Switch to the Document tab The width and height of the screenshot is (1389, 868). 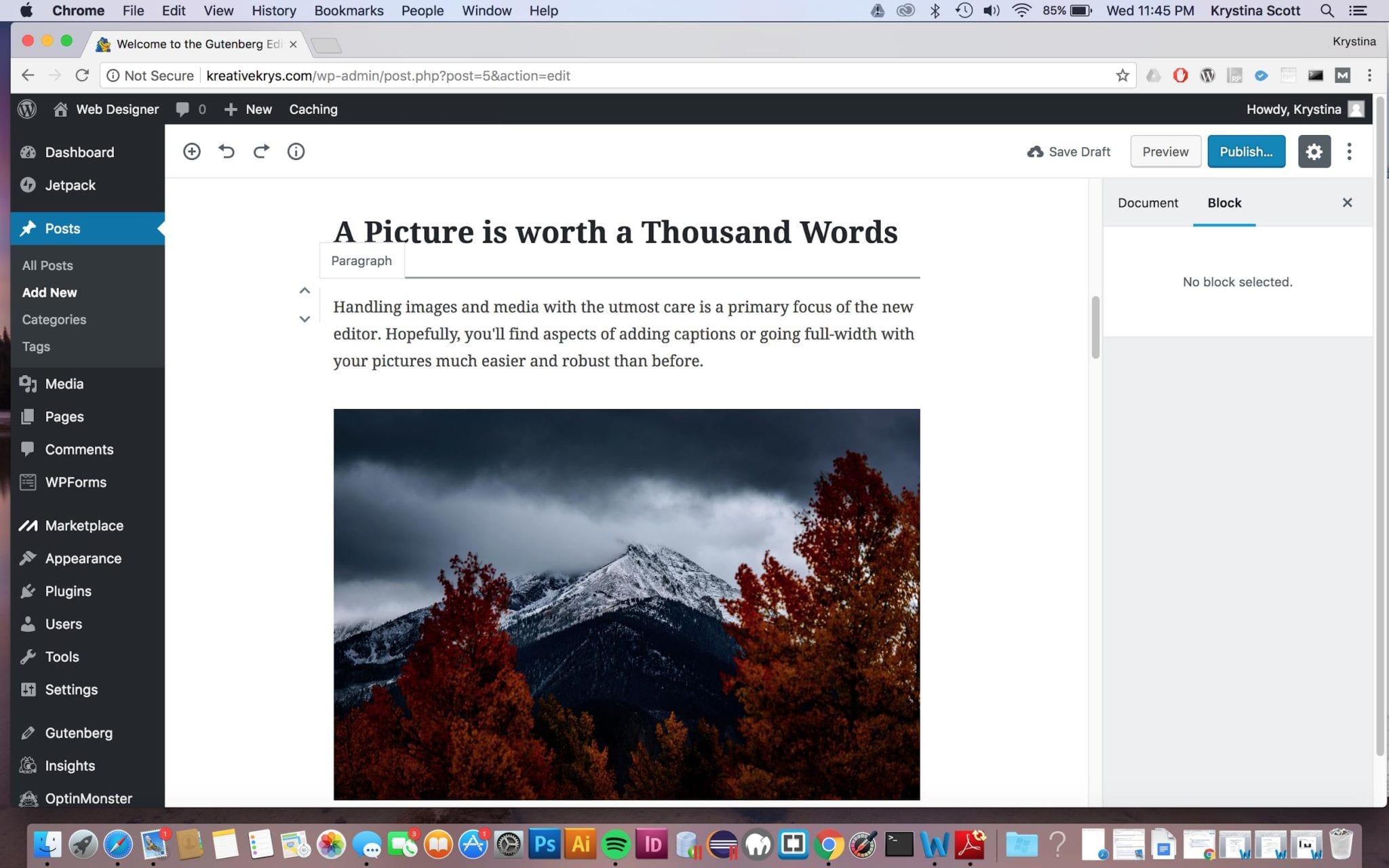pyautogui.click(x=1148, y=202)
